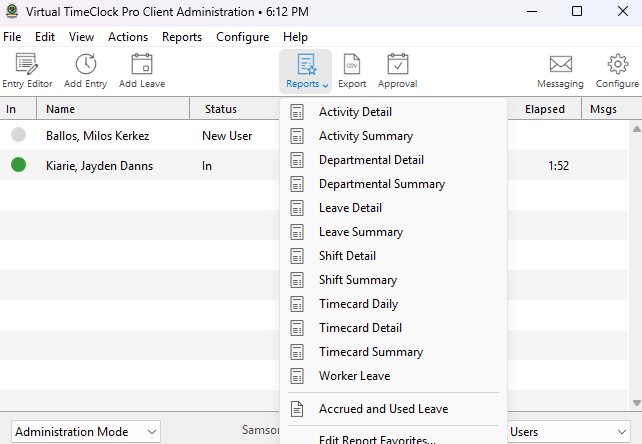Image resolution: width=642 pixels, height=444 pixels.
Task: Open the Administration Mode dropdown
Action: pyautogui.click(x=86, y=432)
